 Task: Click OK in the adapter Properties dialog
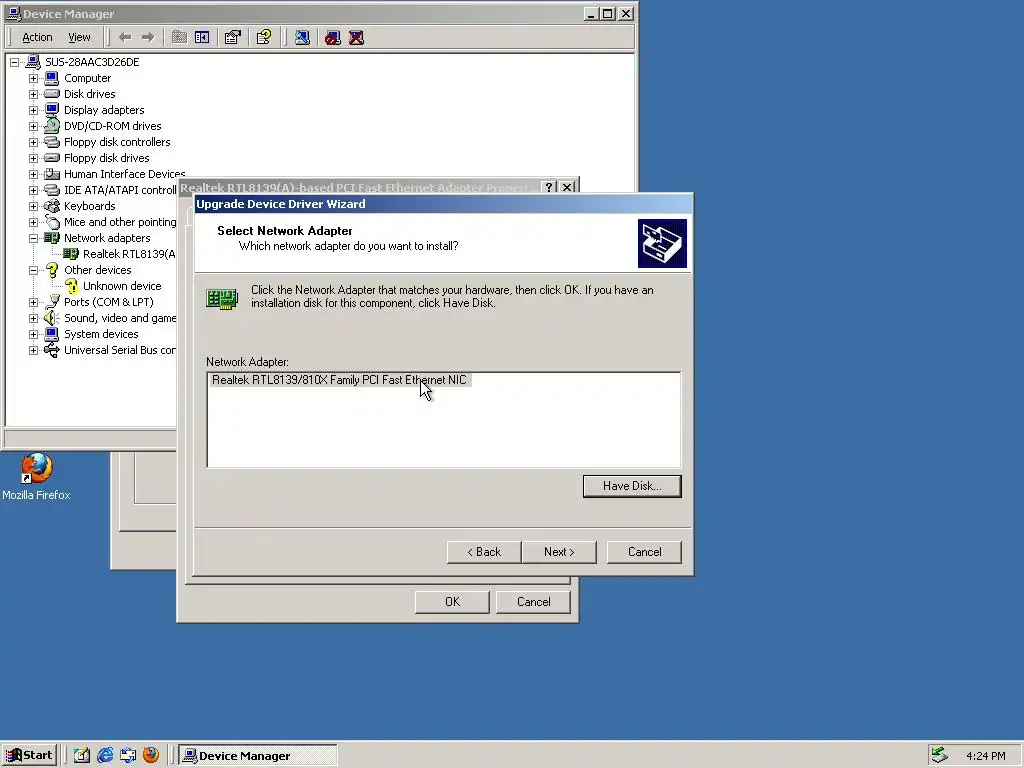point(452,602)
